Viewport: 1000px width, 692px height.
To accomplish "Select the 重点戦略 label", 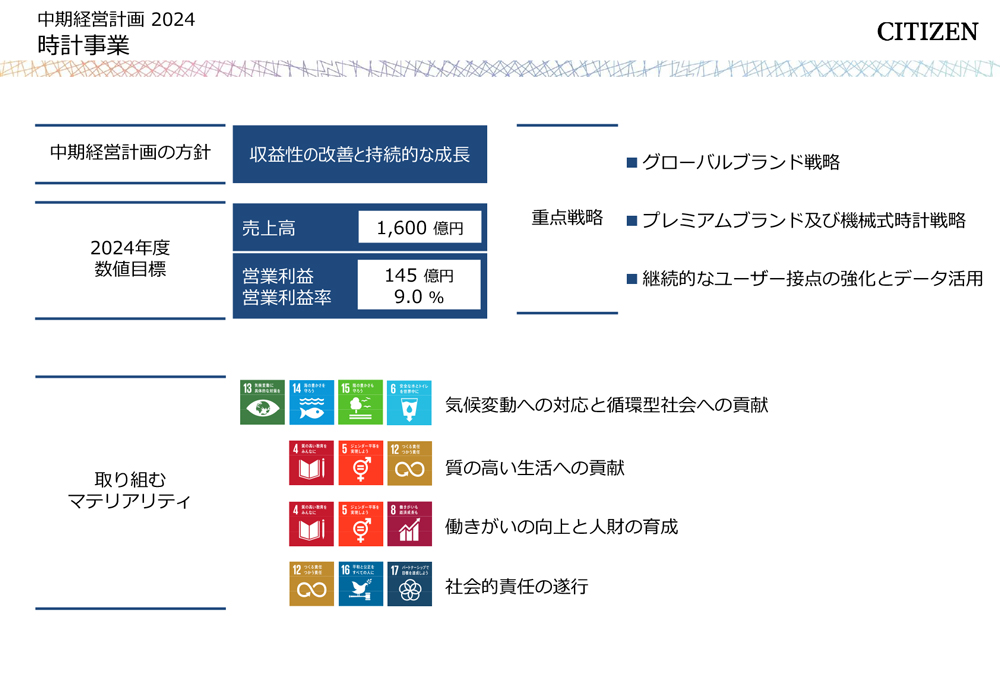I will 567,218.
